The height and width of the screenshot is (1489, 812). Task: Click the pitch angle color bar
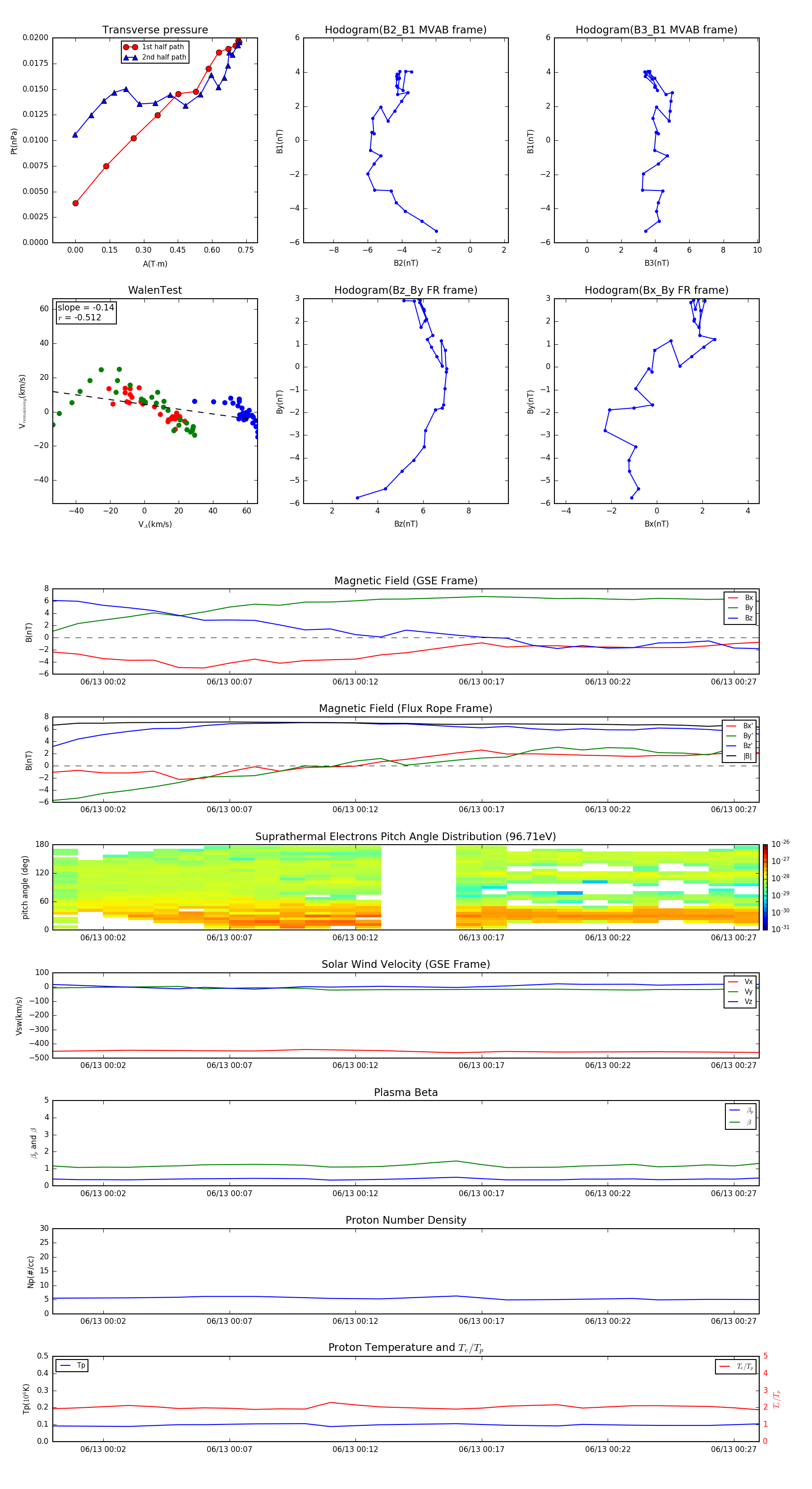(x=765, y=887)
